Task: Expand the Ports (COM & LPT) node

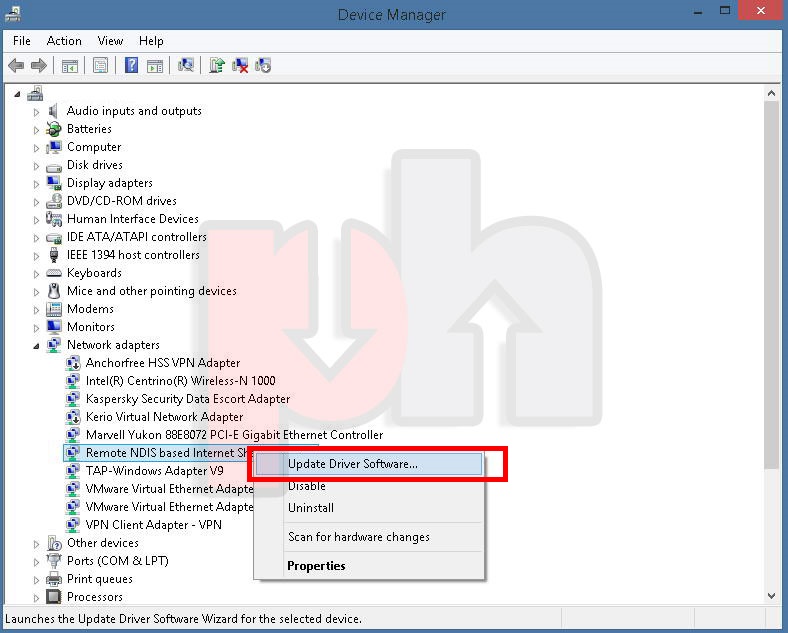Action: pos(37,561)
